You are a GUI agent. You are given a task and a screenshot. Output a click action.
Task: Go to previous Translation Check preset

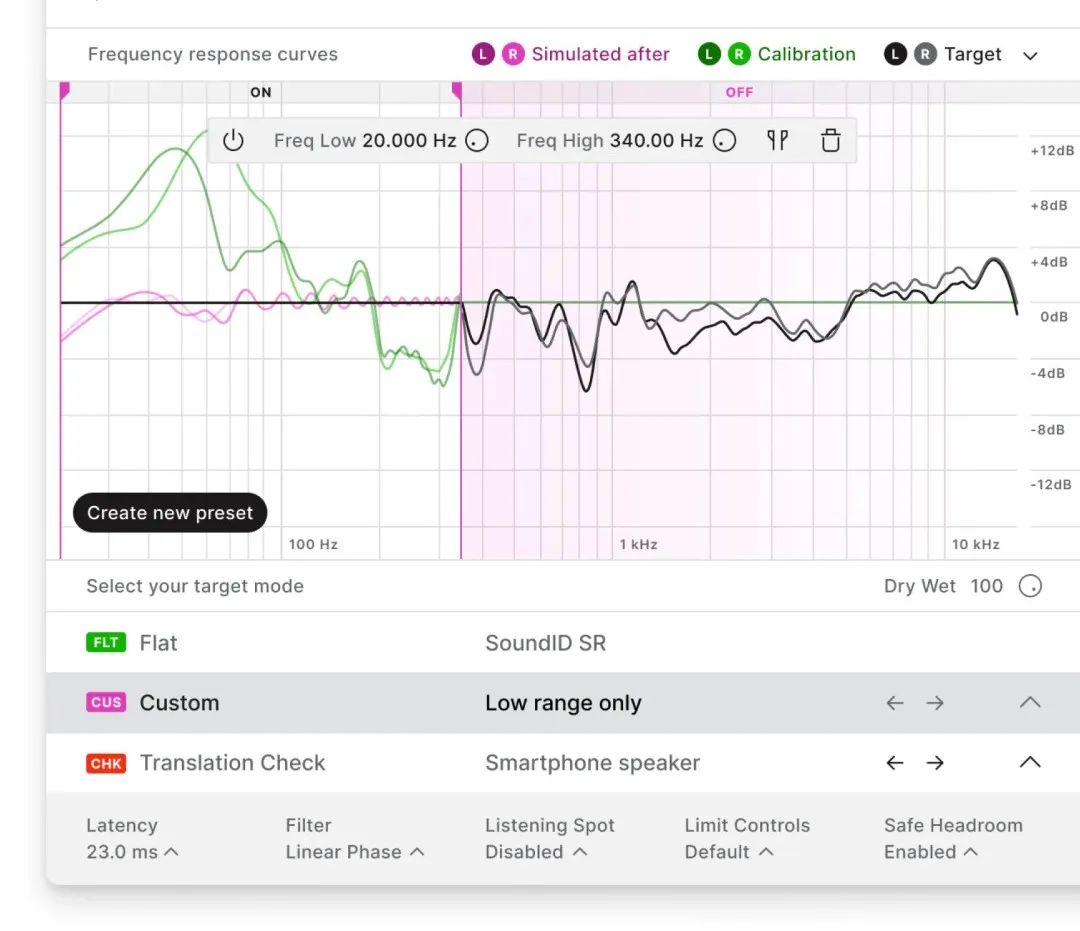coord(895,763)
